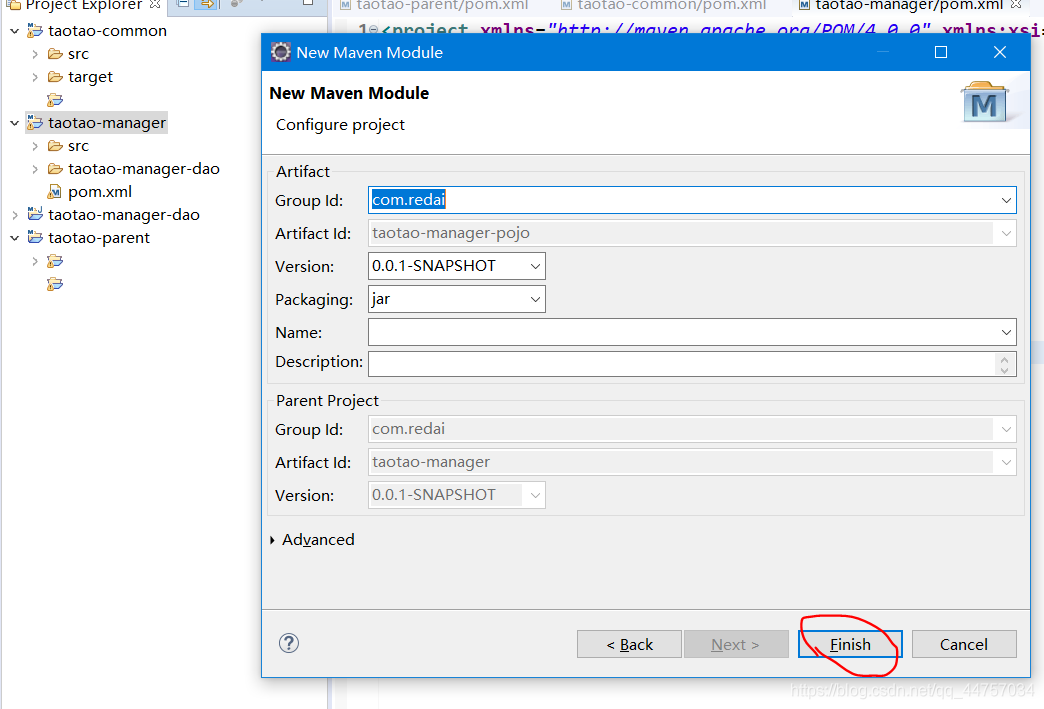Select pom.xml under taotao-manager
The width and height of the screenshot is (1044, 709).
100,192
